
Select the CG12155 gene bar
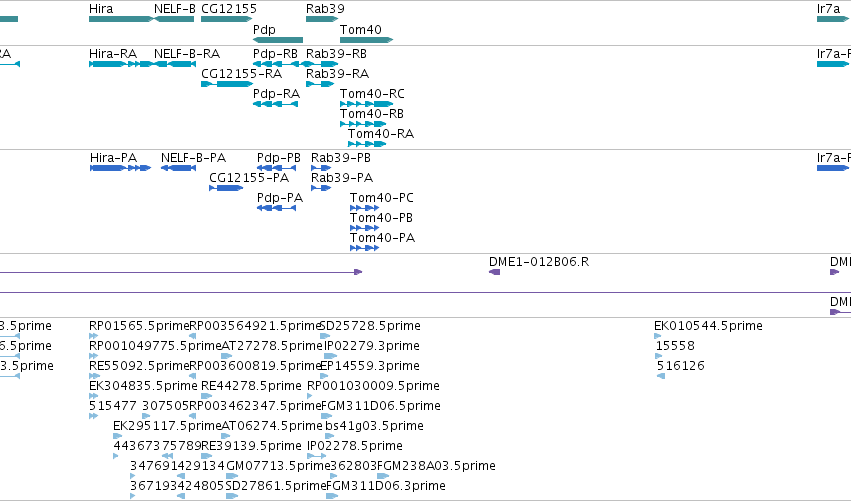click(x=226, y=19)
